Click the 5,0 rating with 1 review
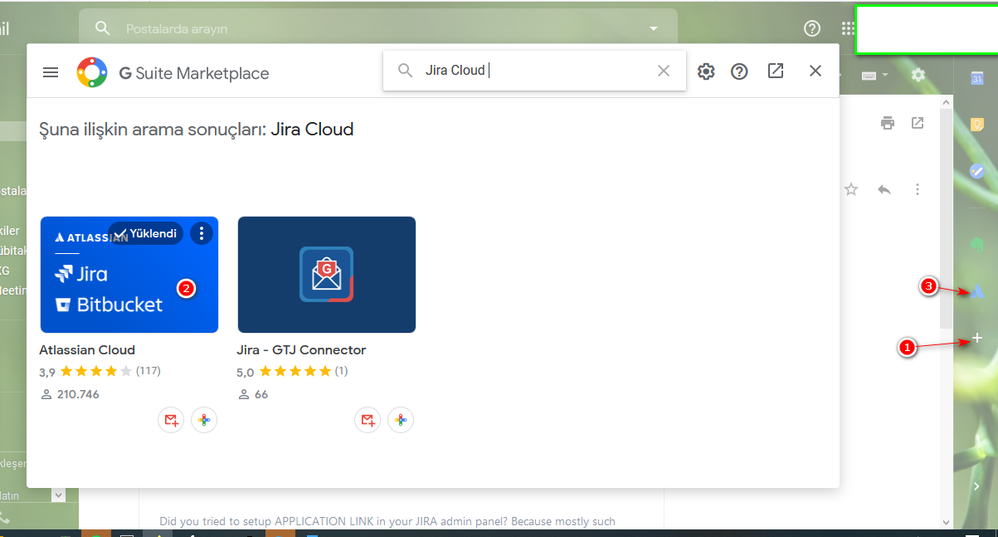998x537 pixels. [x=292, y=371]
